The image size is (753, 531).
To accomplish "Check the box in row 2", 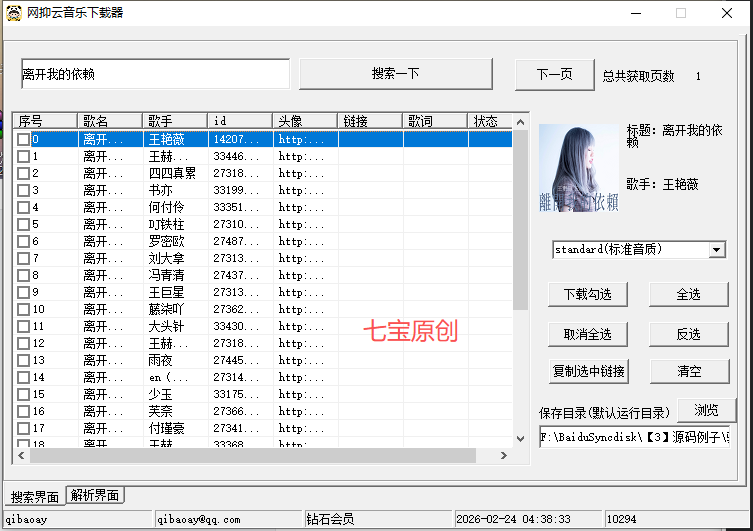I will [23, 173].
